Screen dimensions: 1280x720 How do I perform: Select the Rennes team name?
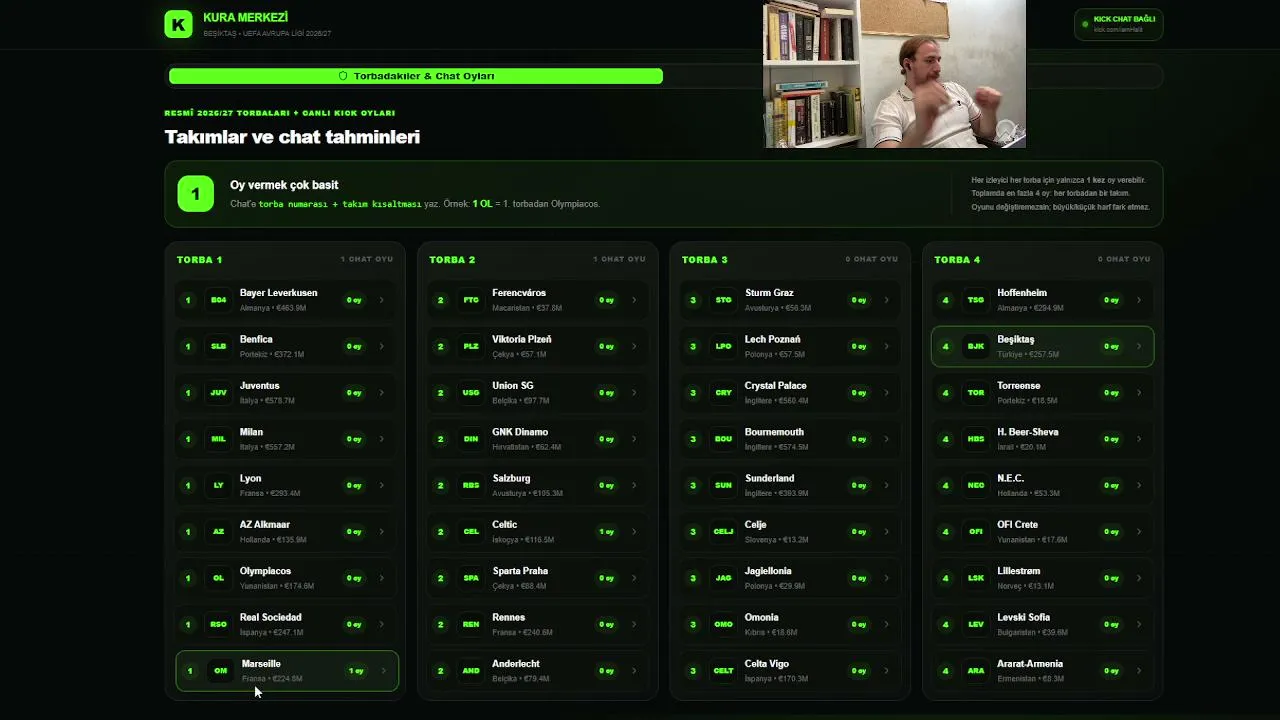tap(508, 617)
